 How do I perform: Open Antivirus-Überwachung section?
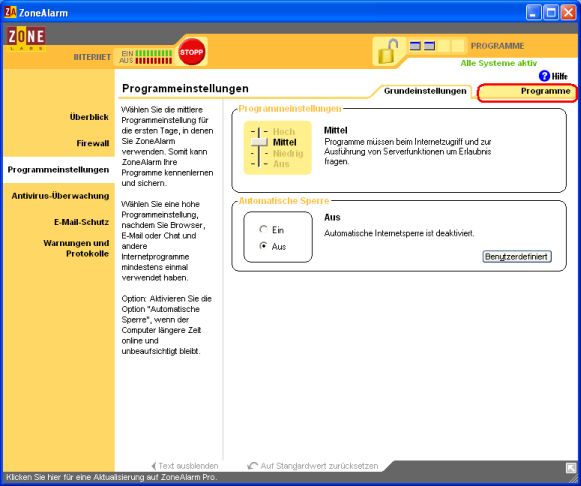pos(60,196)
